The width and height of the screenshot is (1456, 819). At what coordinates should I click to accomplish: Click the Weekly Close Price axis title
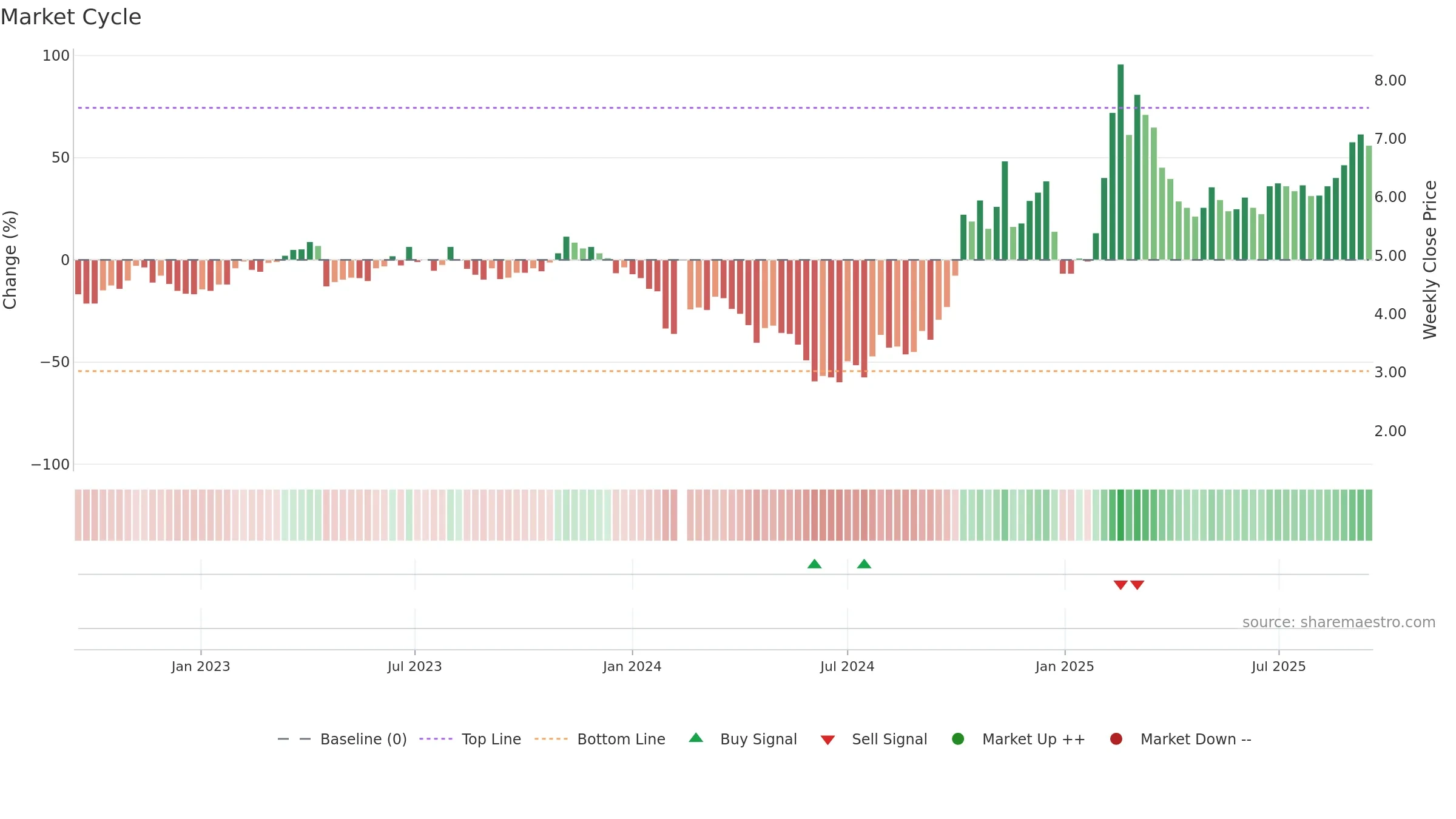pyautogui.click(x=1430, y=260)
